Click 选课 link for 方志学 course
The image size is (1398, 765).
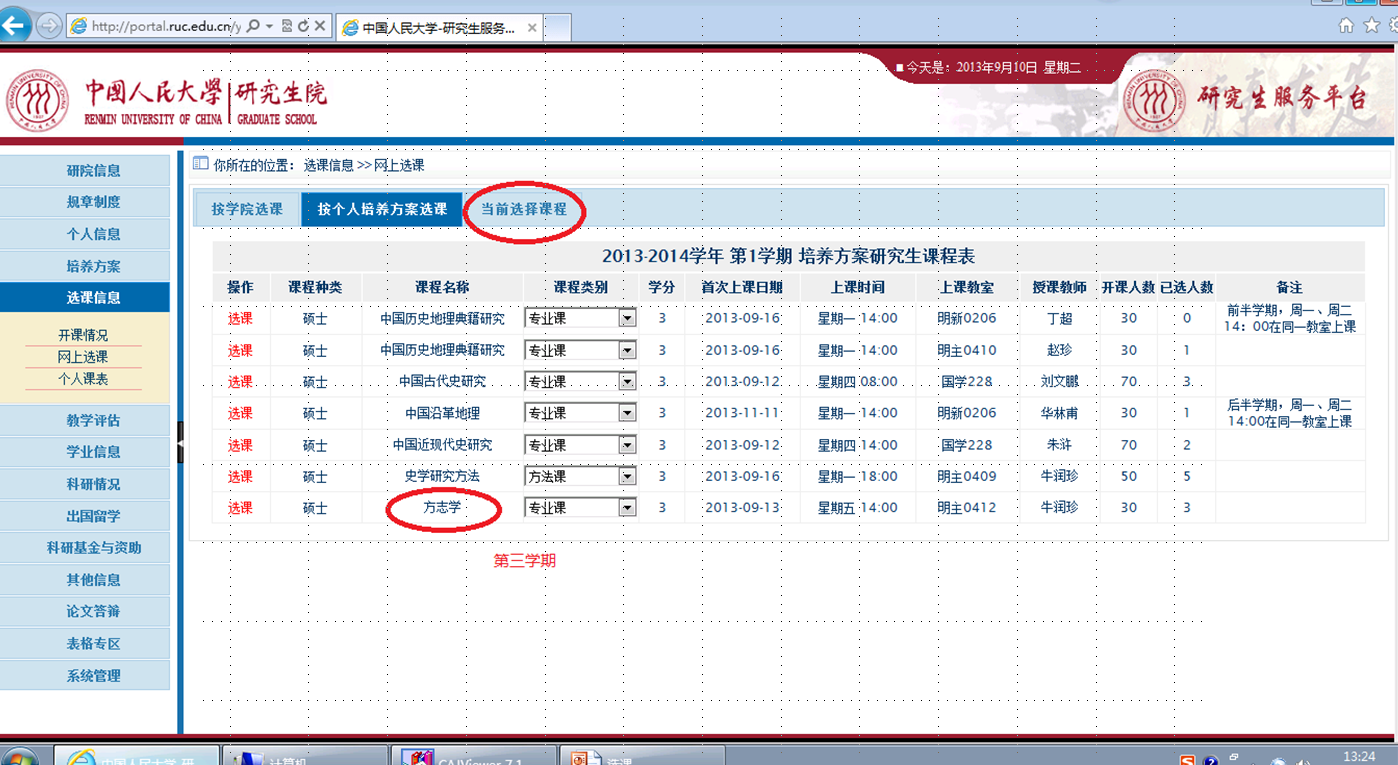[x=240, y=508]
